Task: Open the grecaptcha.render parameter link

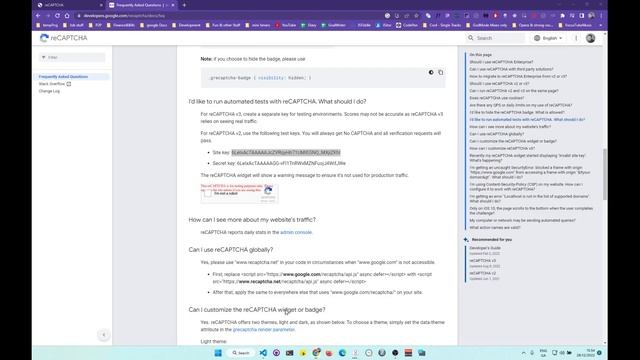Action: 264,329
